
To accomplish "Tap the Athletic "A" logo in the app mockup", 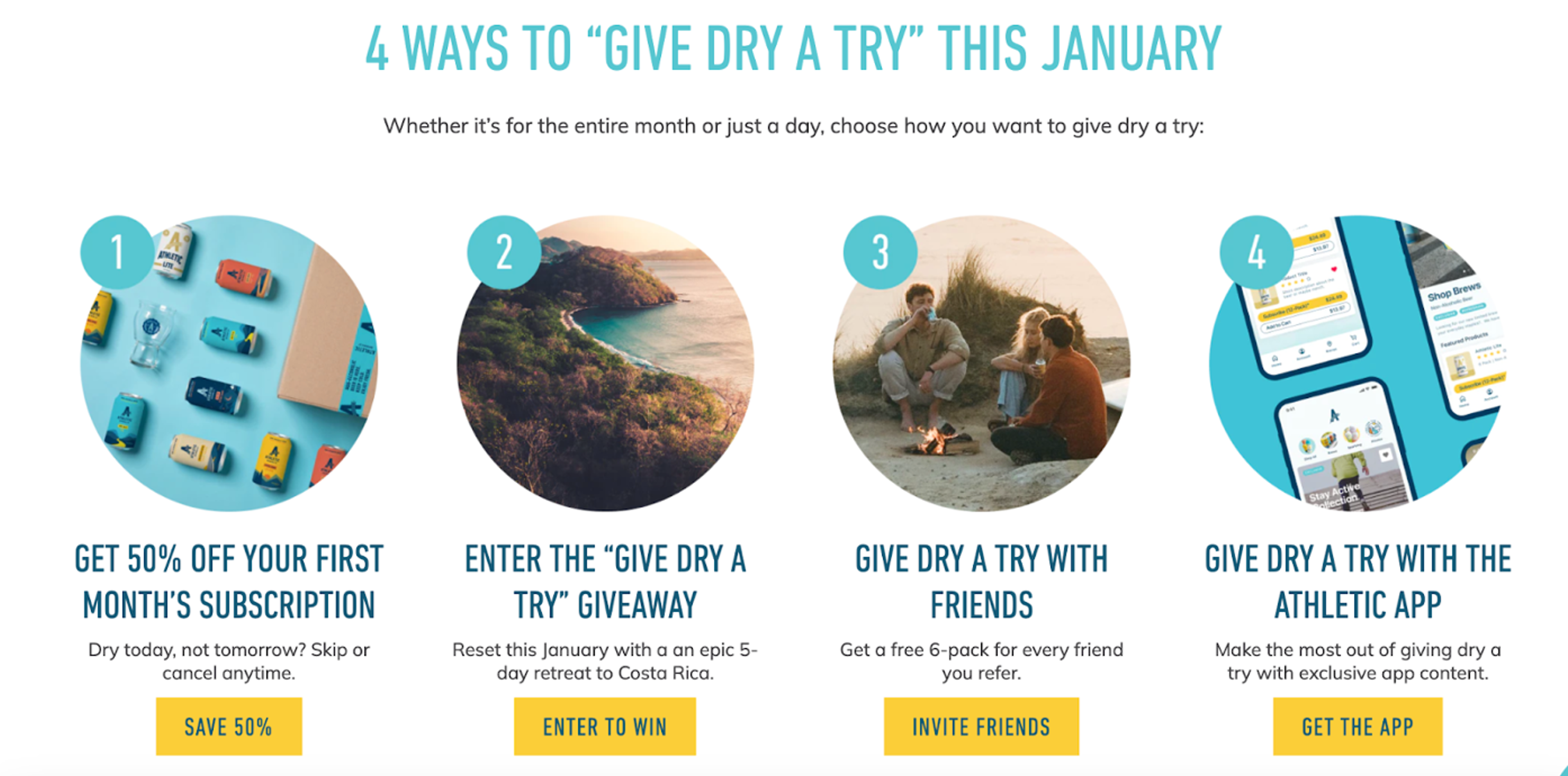I will tap(1334, 415).
